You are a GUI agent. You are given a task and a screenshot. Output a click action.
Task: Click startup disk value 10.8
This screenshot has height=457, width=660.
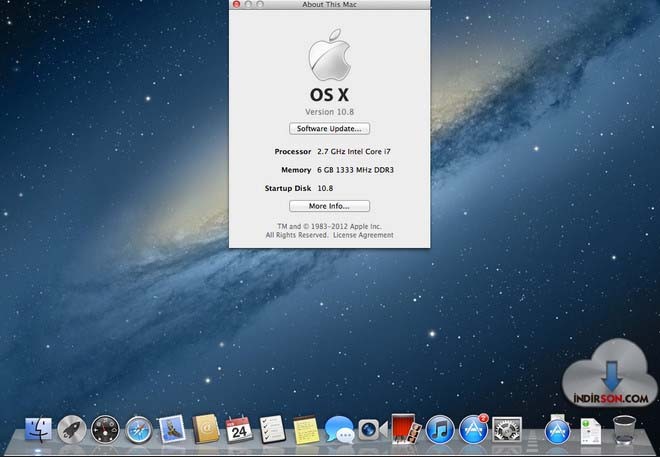(x=325, y=188)
